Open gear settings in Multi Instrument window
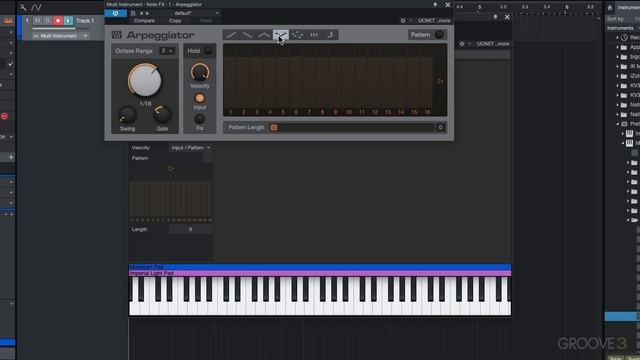640x360 pixels. coord(462,44)
